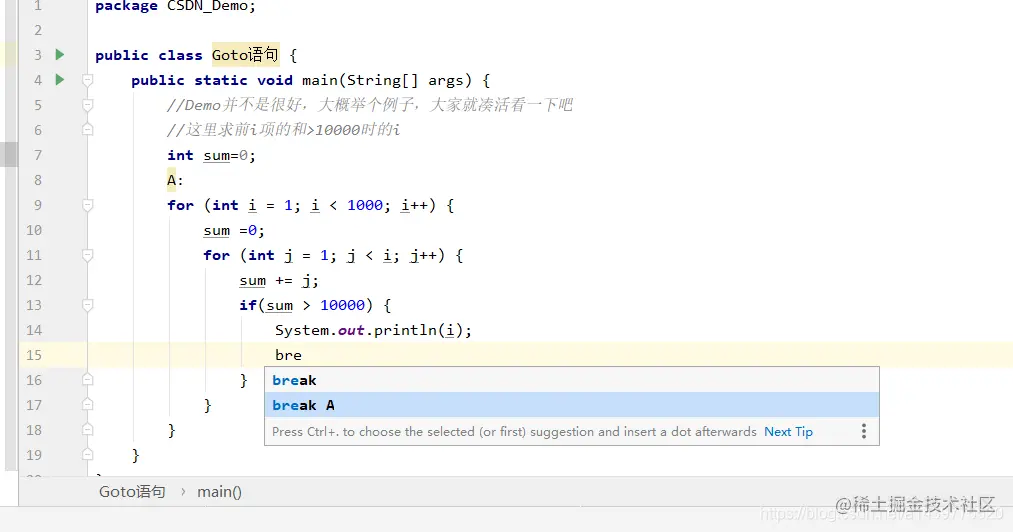Click the literal 1000 in the outer loop

point(365,206)
